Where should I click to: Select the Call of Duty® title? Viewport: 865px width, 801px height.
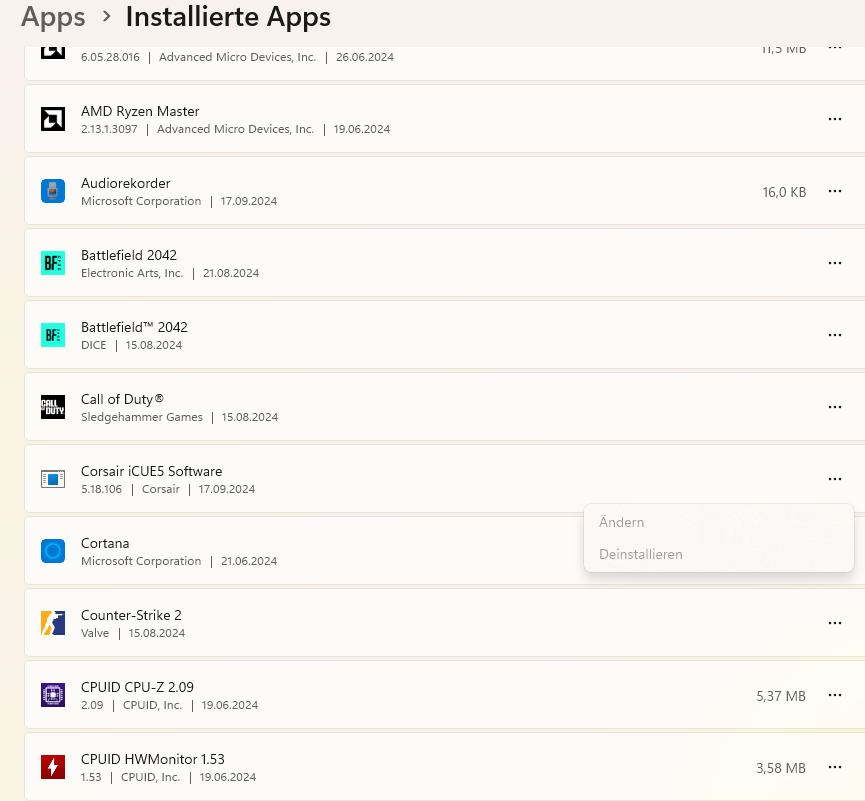pos(122,399)
